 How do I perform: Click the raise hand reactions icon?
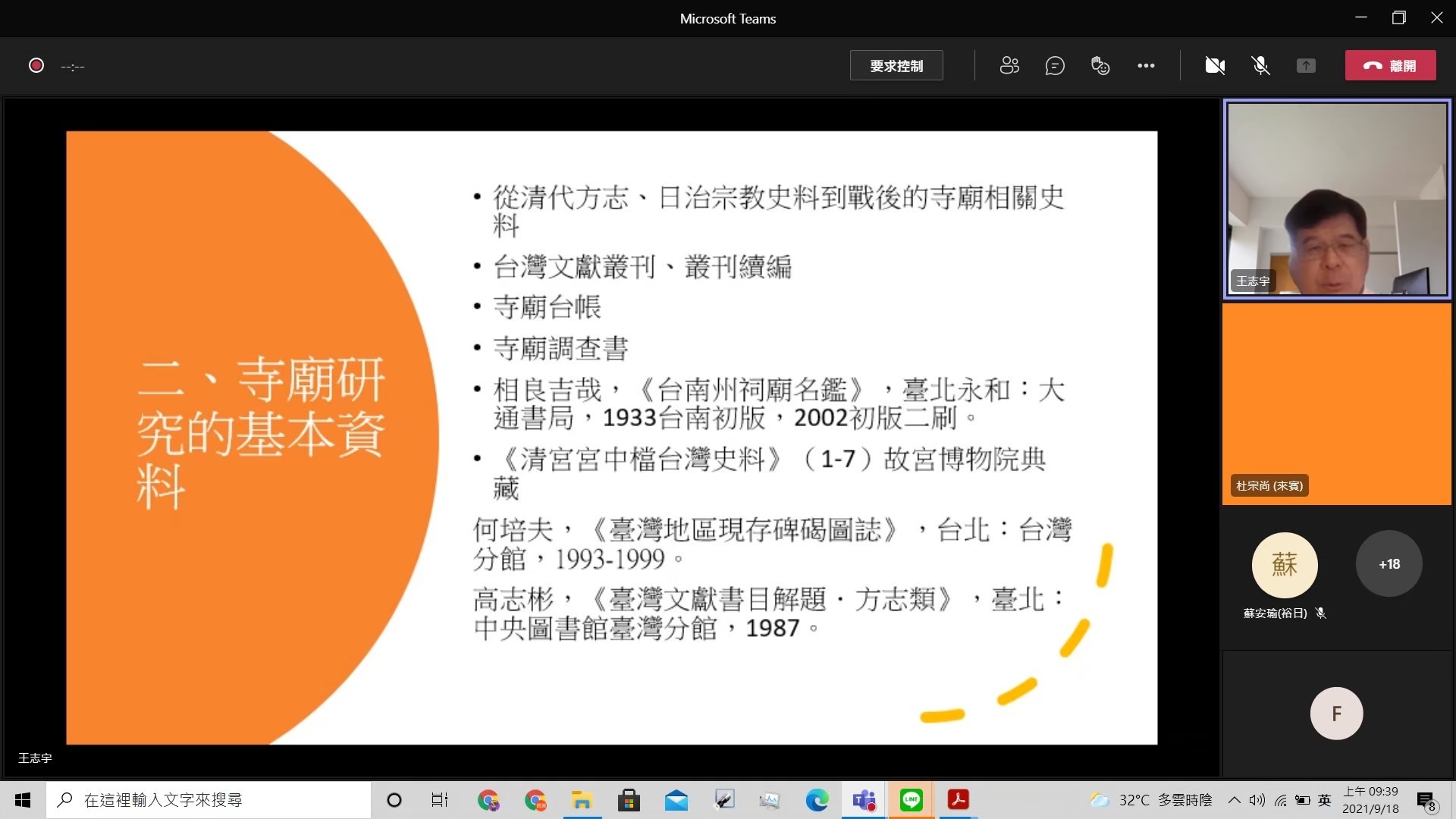1100,66
